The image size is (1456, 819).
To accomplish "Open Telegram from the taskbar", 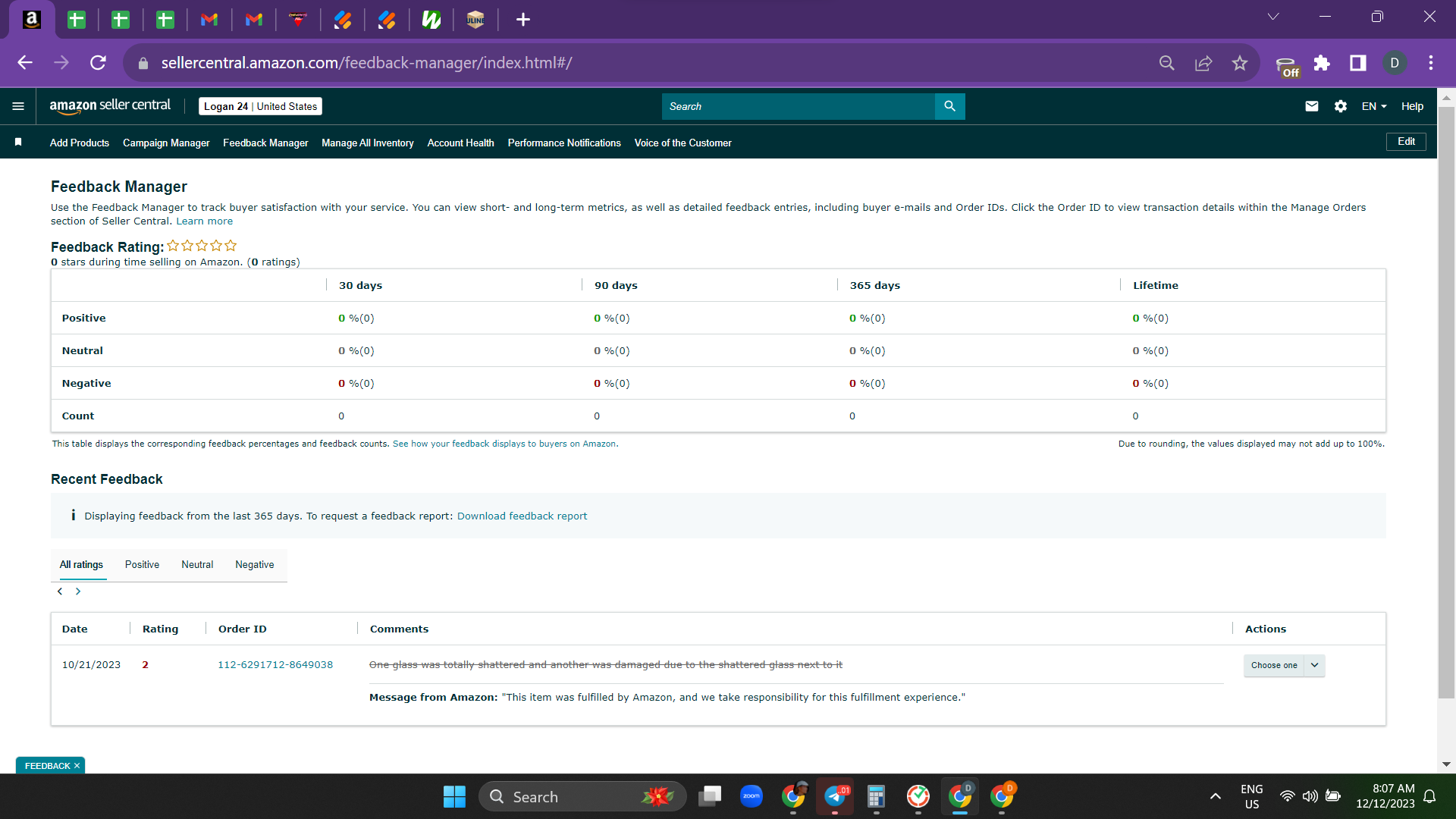I will (835, 796).
